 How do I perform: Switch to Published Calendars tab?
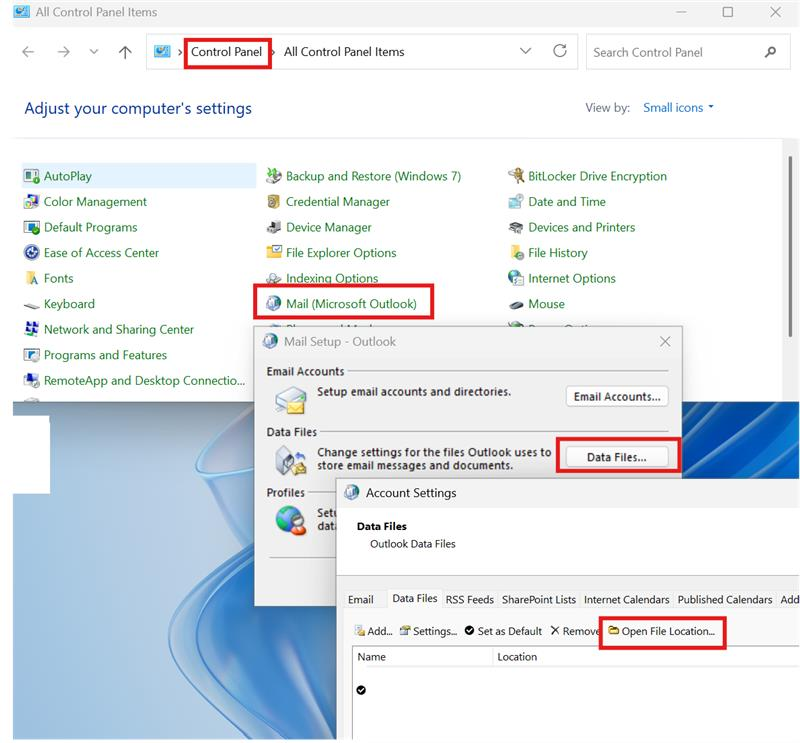pos(724,600)
